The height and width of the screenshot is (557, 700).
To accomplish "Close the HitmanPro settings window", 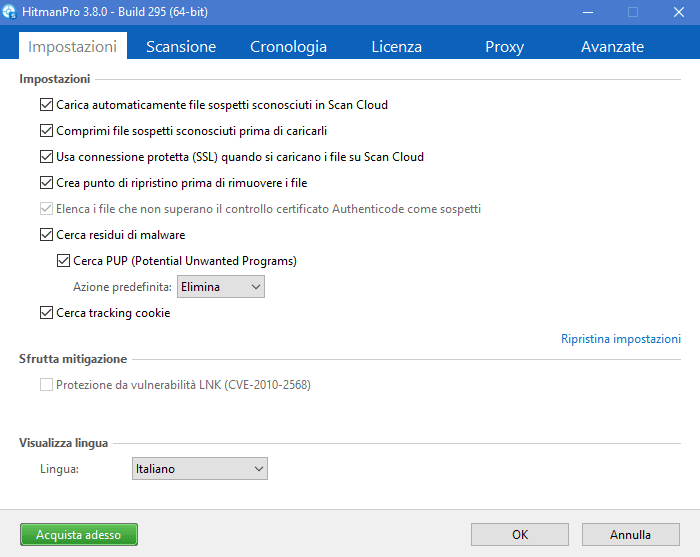I will pos(677,12).
